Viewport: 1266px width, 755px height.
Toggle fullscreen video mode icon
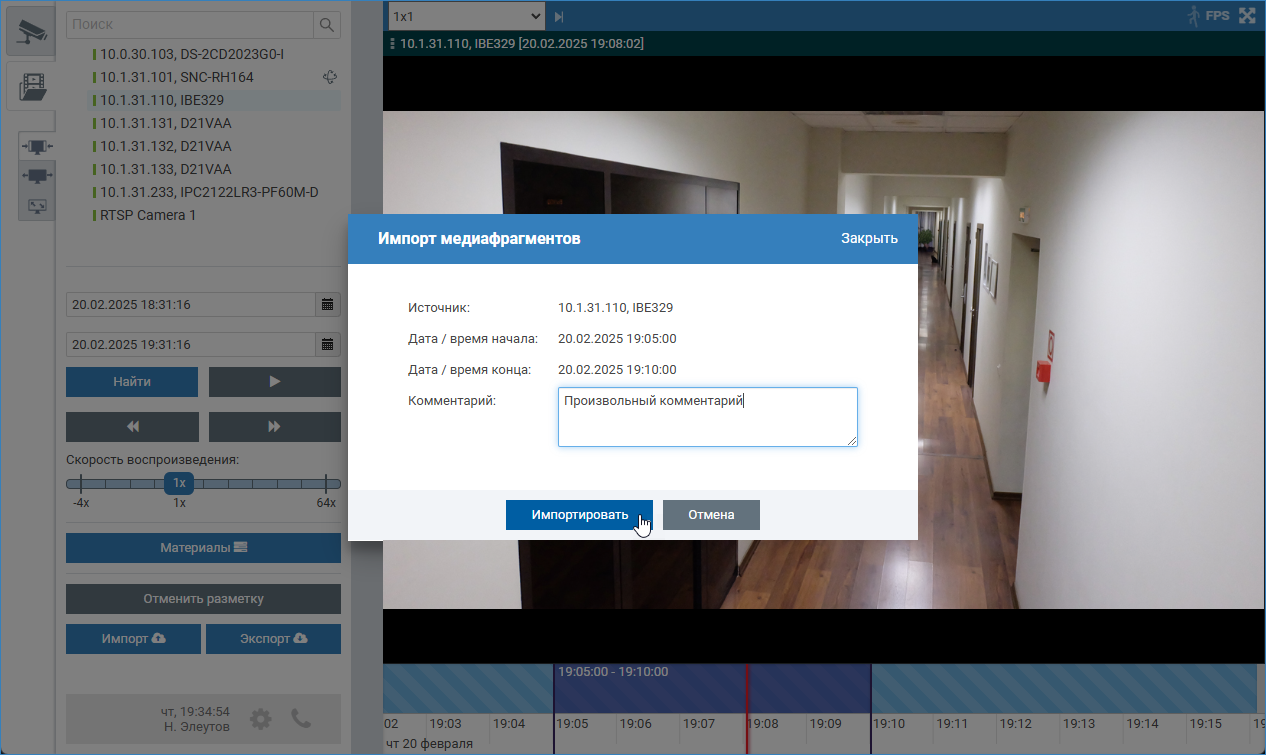tap(1247, 16)
